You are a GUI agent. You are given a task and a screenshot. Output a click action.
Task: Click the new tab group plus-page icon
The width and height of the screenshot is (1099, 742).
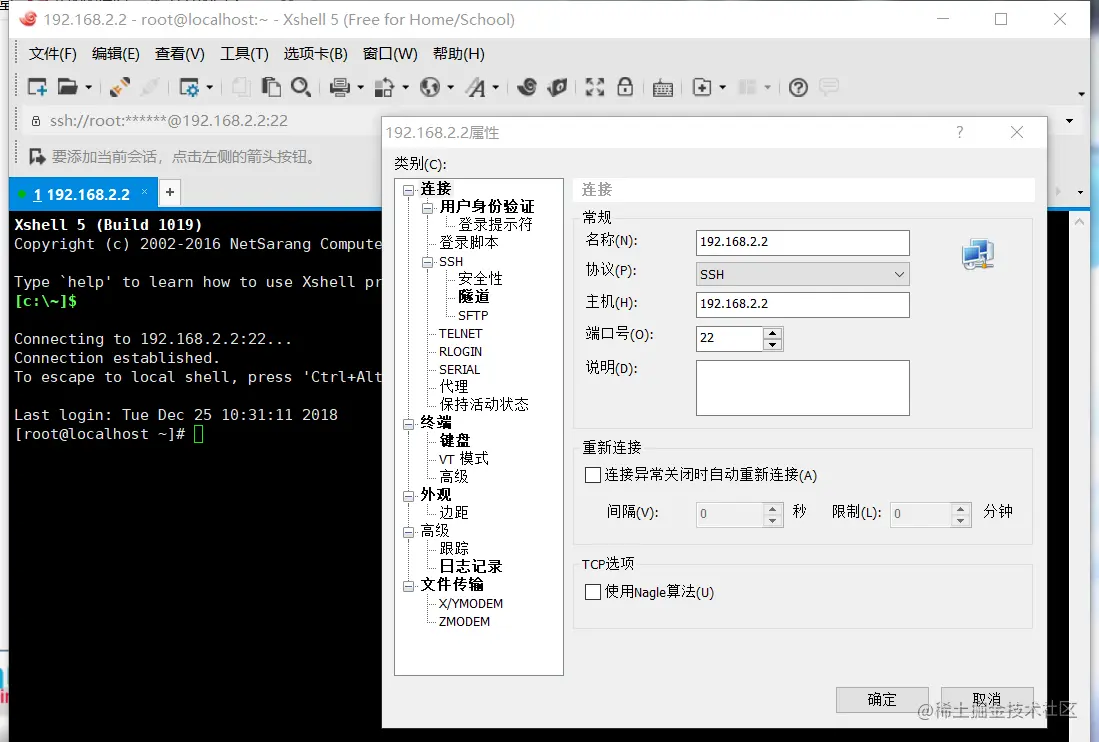pos(702,87)
